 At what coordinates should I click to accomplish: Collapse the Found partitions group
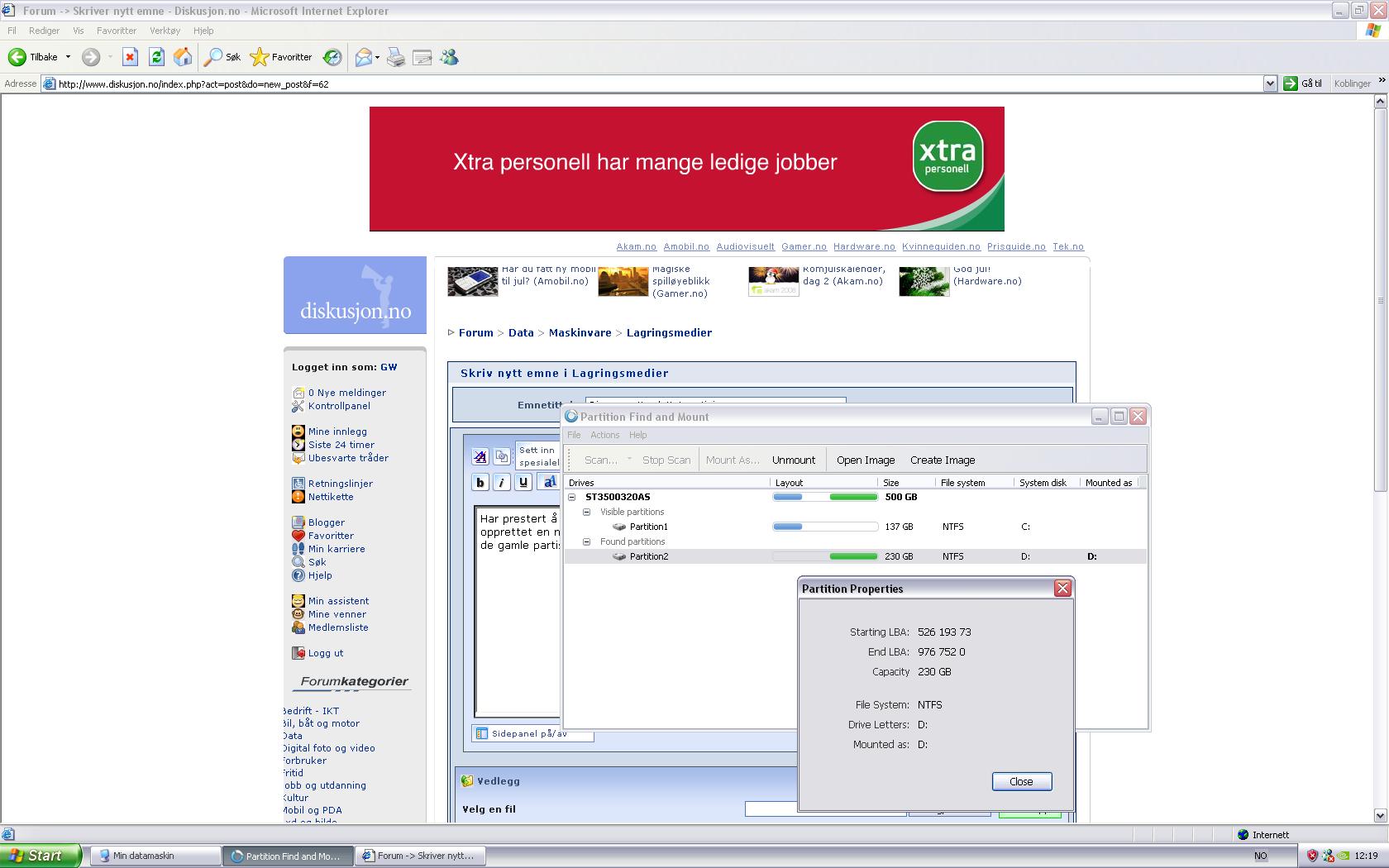(x=586, y=541)
